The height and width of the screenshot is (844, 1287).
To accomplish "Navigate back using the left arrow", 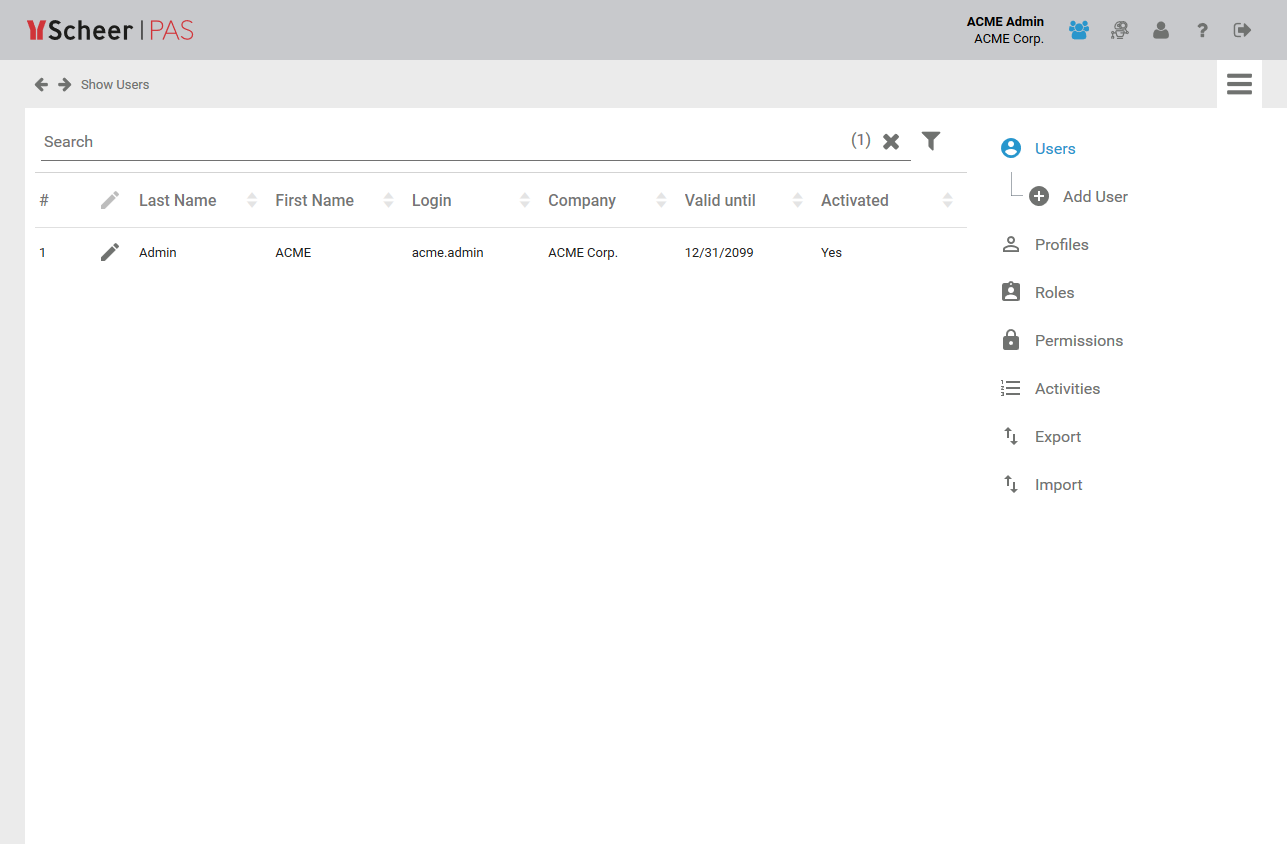I will [41, 84].
